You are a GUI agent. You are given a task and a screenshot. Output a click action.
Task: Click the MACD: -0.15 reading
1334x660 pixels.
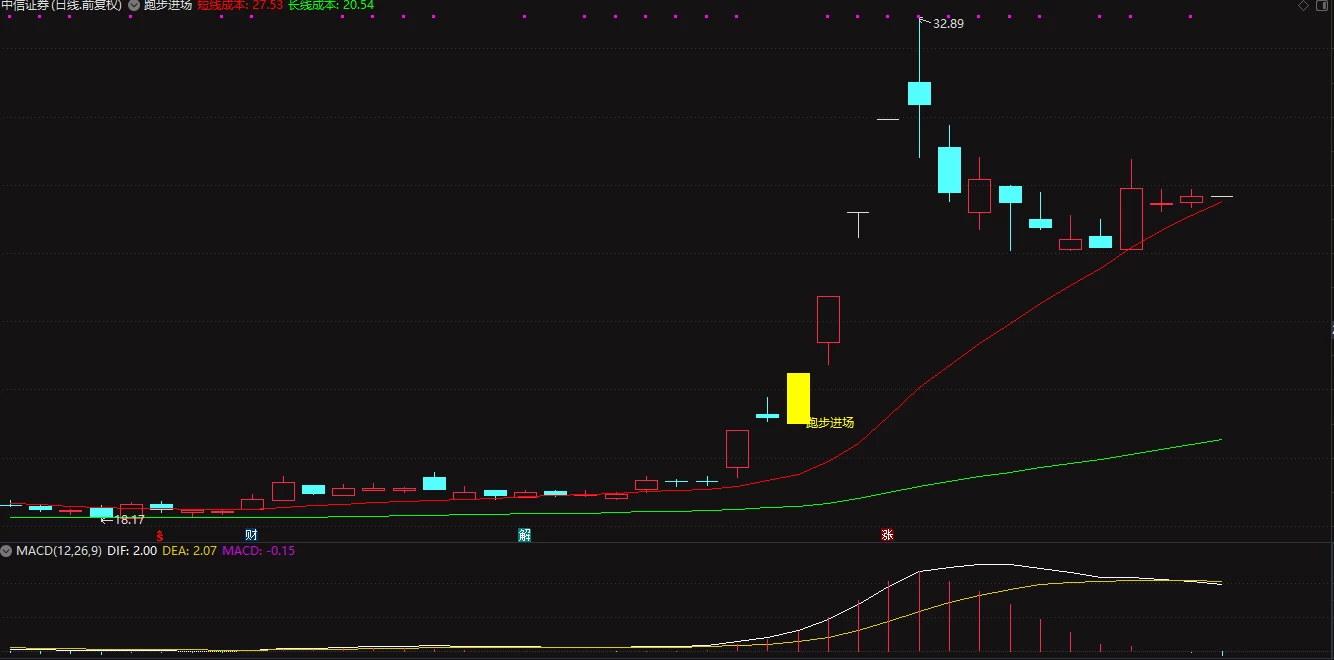[259, 551]
